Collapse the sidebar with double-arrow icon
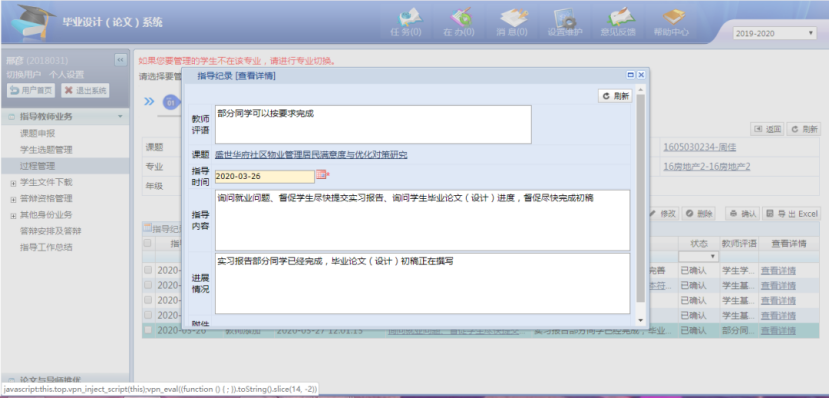The image size is (830, 398). coord(121,60)
